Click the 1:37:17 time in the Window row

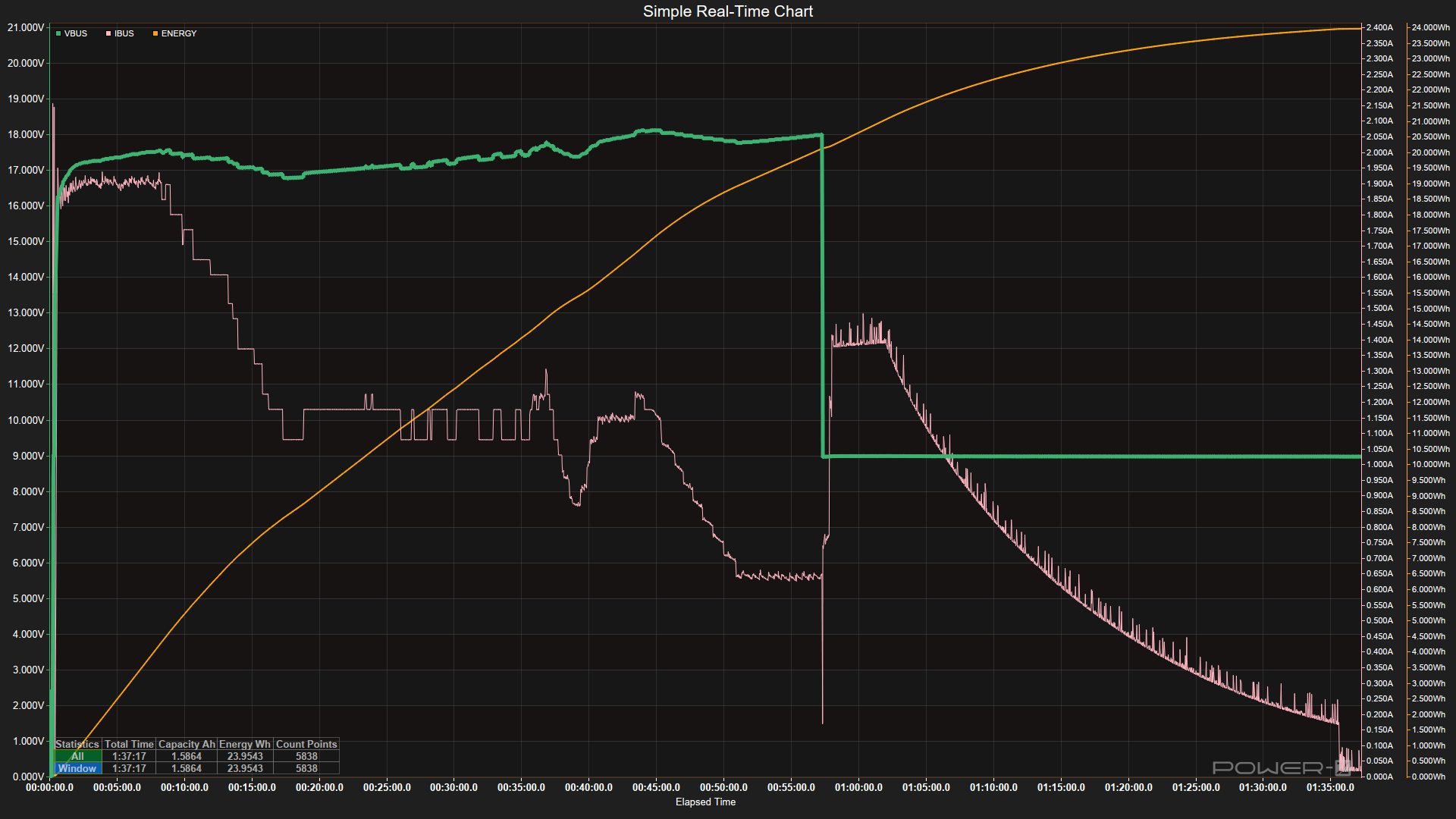[129, 769]
